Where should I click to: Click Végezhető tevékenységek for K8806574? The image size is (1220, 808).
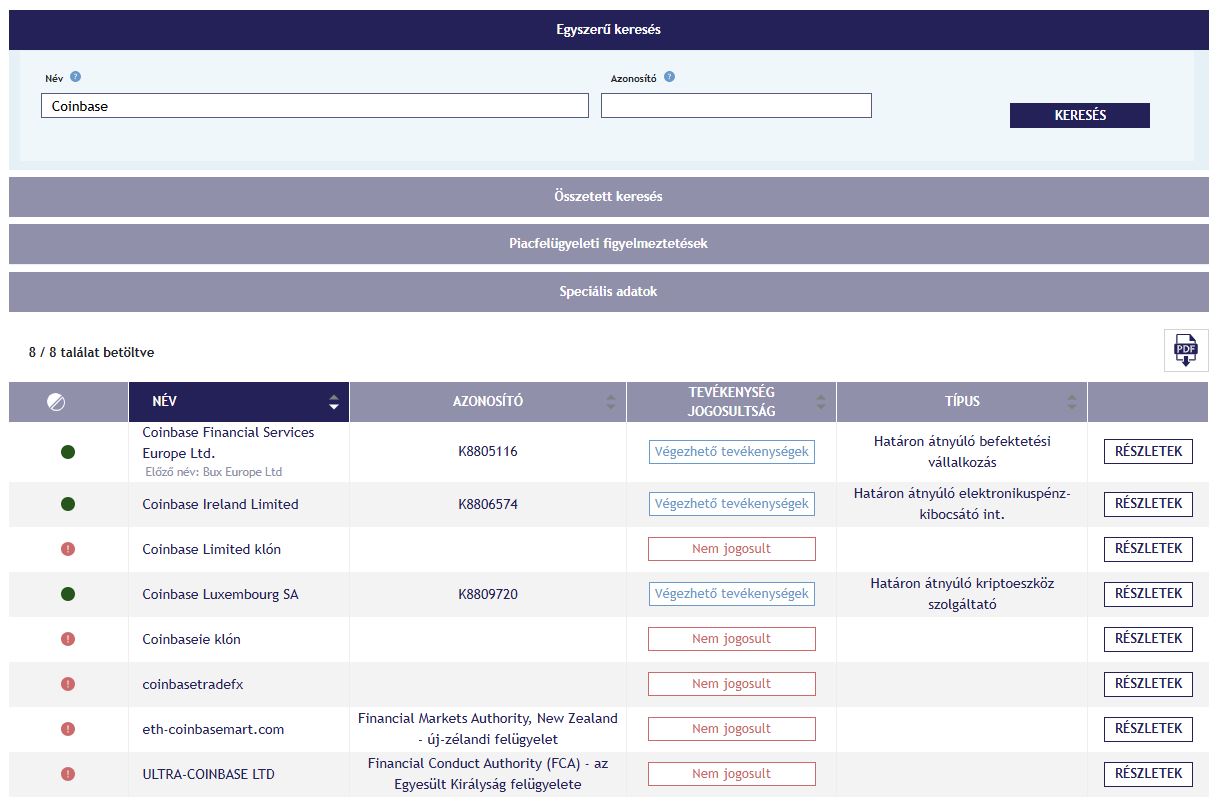coord(732,504)
